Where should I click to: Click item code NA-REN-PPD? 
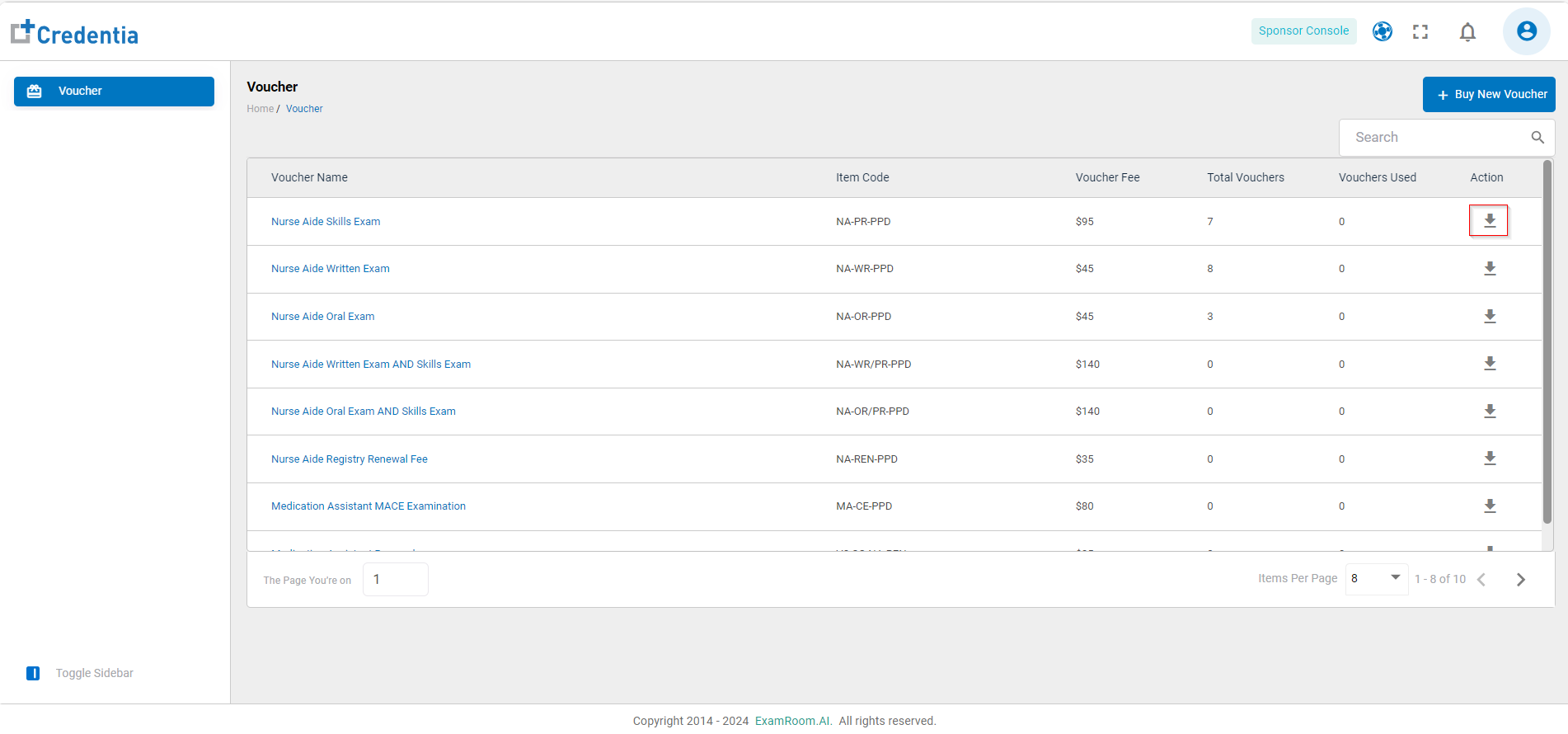tap(866, 459)
